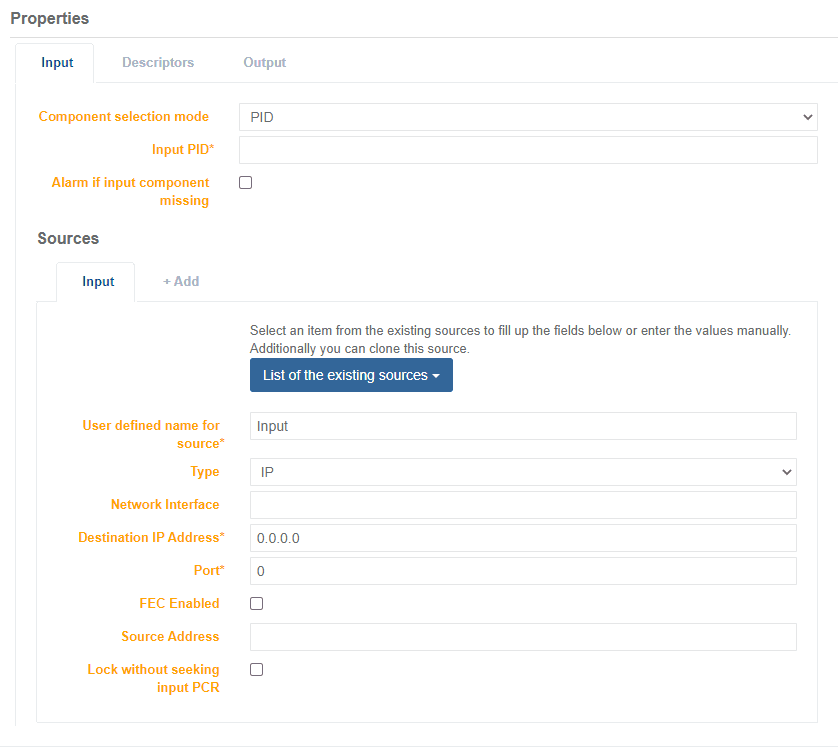Image resolution: width=838 pixels, height=753 pixels.
Task: Toggle Lock without seeking input PCR
Action: tap(256, 669)
